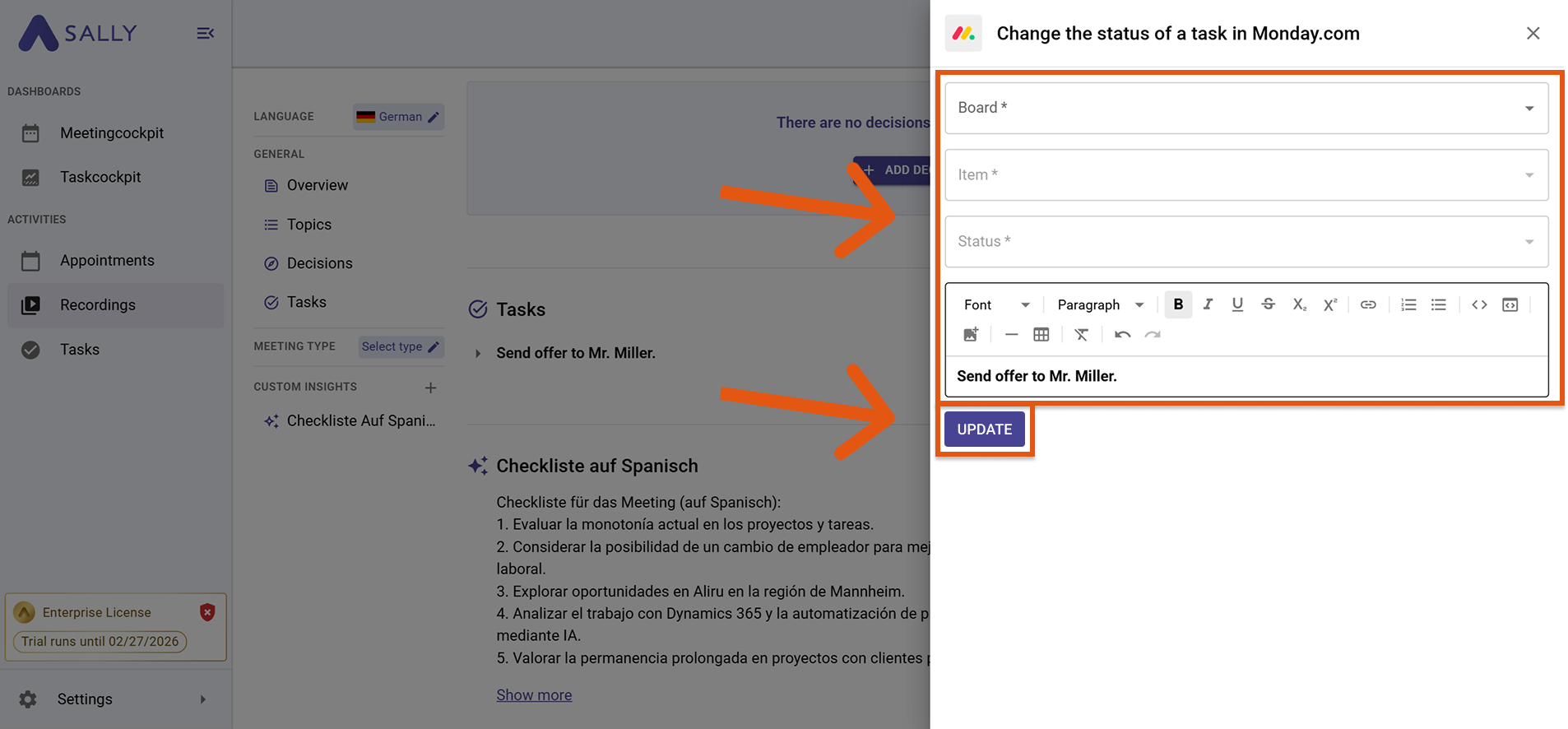1568x729 pixels.
Task: Collapse the Sally sidebar menu icon
Action: pyautogui.click(x=205, y=33)
